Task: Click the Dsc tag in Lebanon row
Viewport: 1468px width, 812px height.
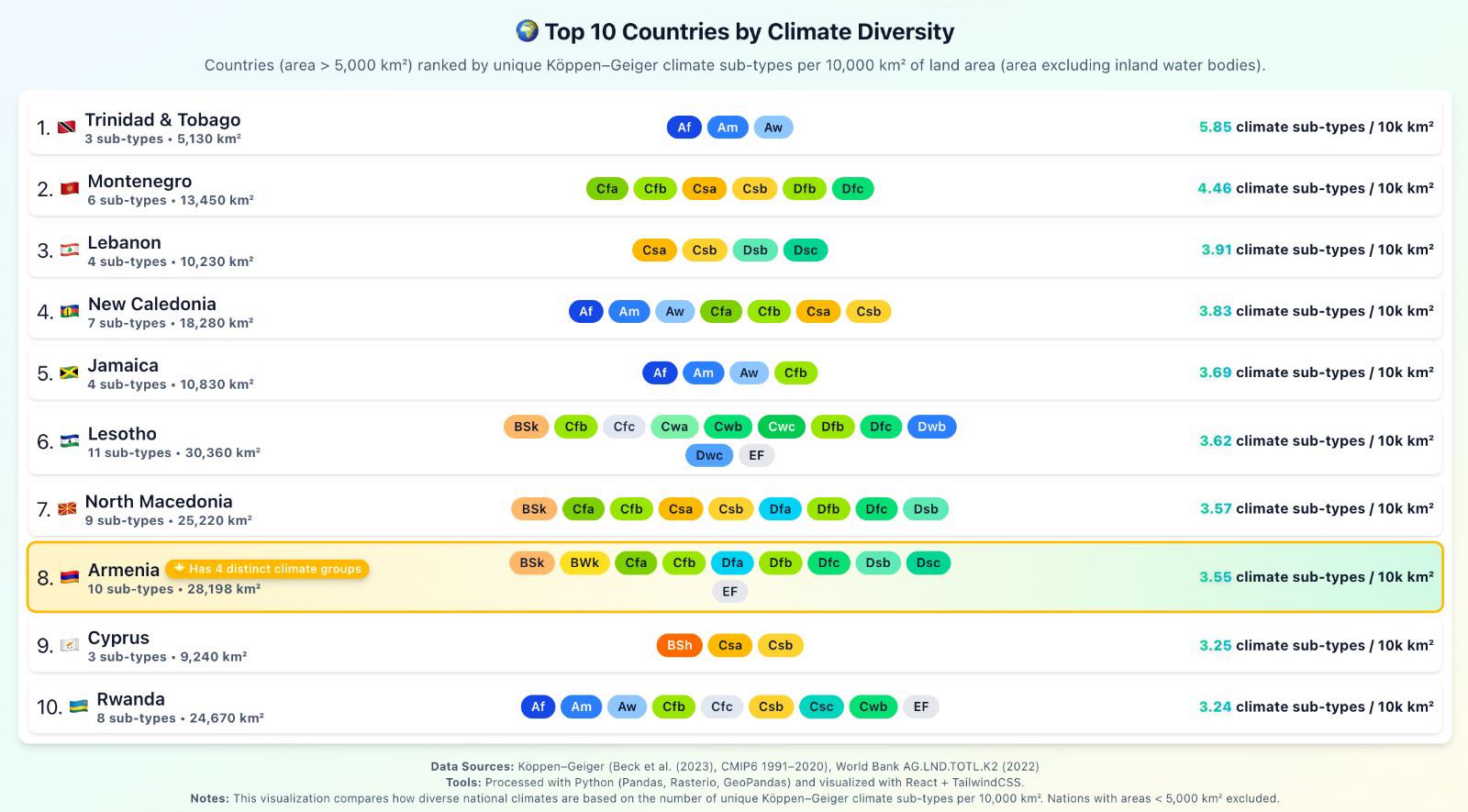Action: [x=805, y=250]
